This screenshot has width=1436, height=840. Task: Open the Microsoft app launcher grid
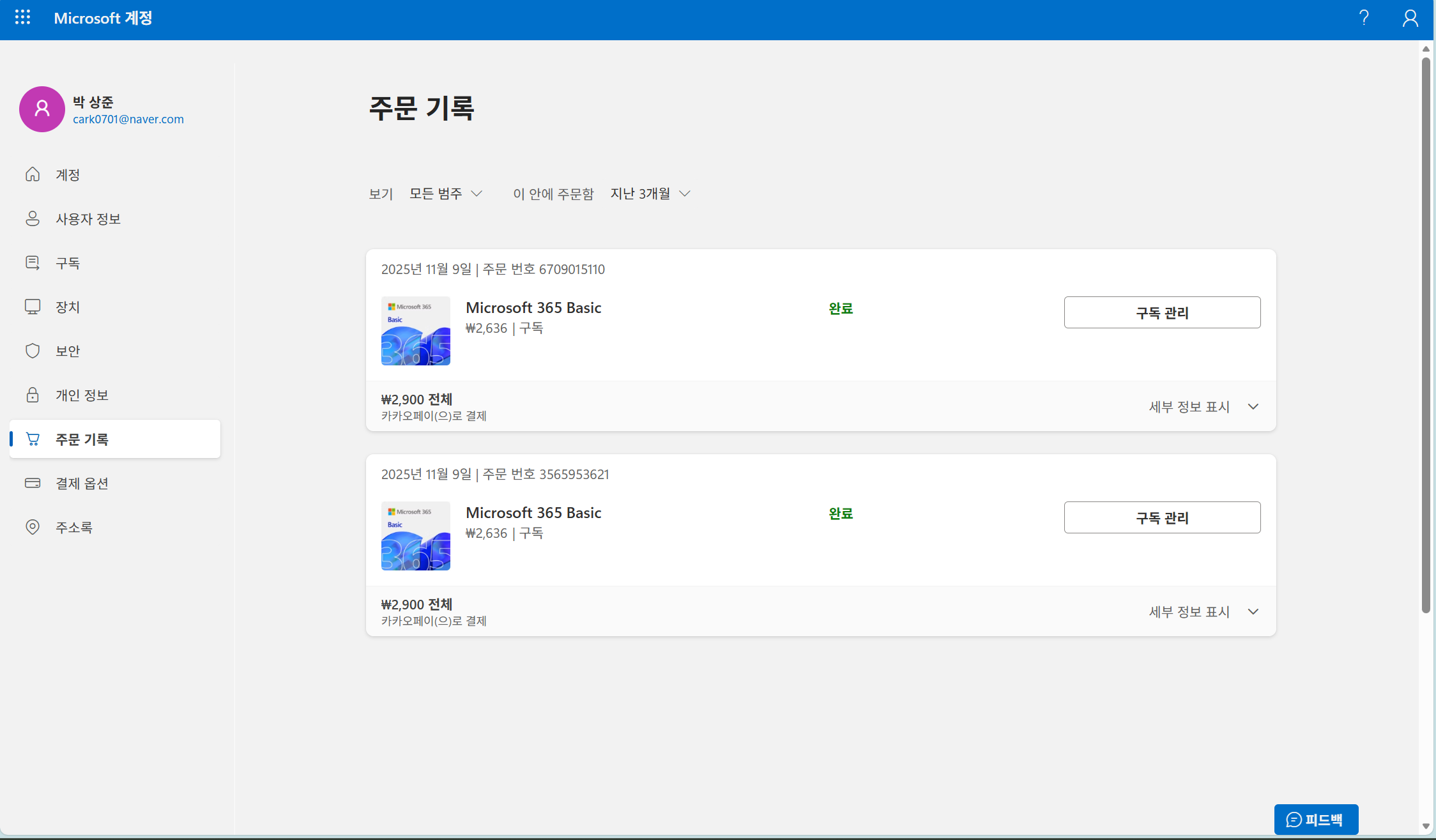click(x=23, y=18)
